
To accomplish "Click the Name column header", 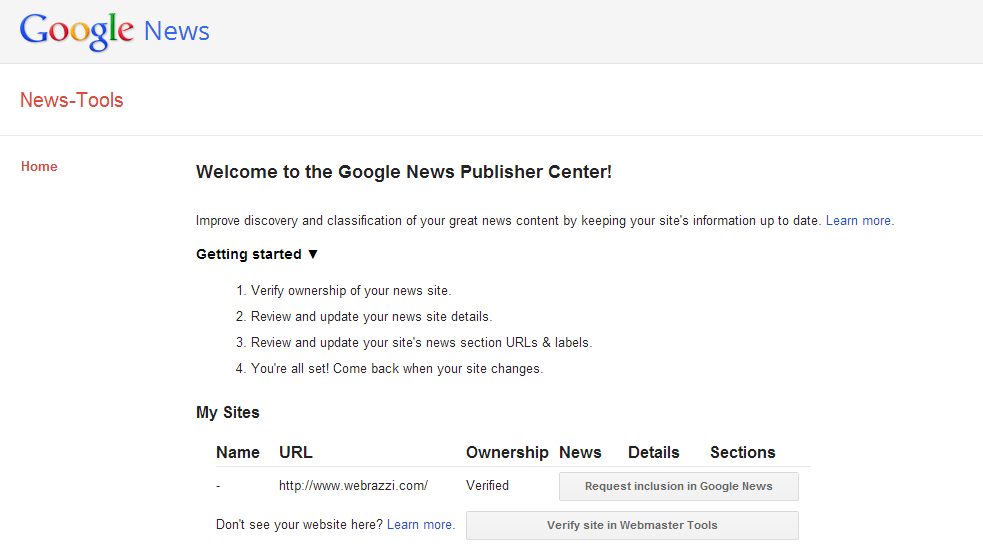I will click(x=238, y=452).
